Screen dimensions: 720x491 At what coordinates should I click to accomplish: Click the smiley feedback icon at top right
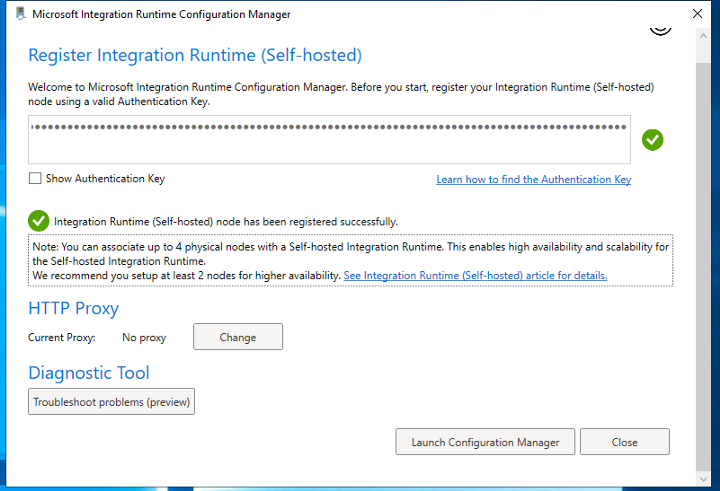660,29
